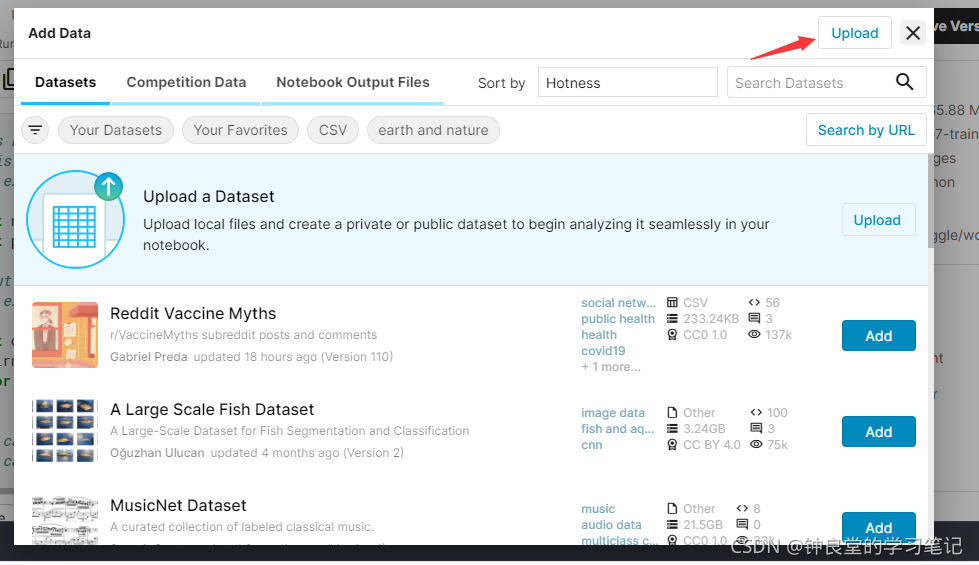979x565 pixels.
Task: Click Reddit Vaccine Myths comments icon
Action: pyautogui.click(x=754, y=318)
